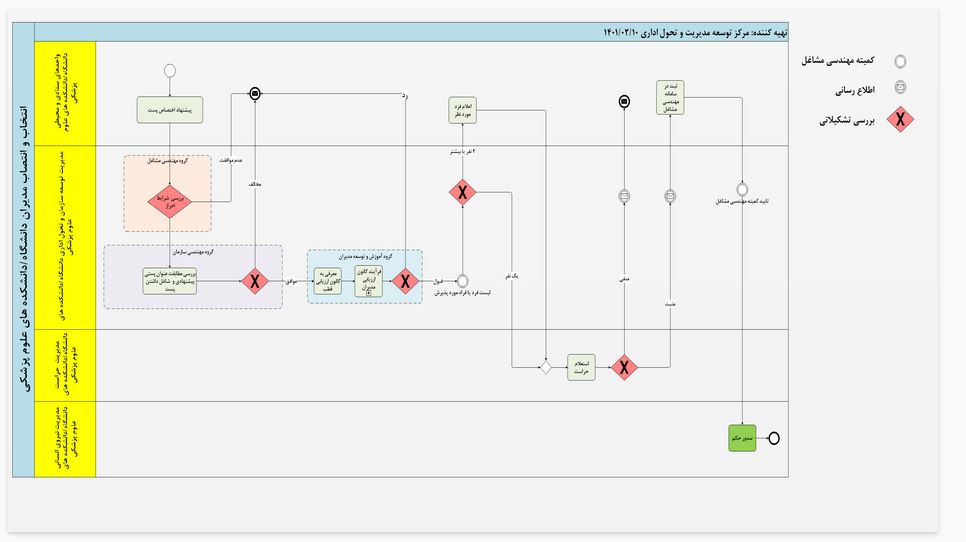
Task: Select the 'پیشنهاد اختصاص پست' task box
Action: pos(169,110)
